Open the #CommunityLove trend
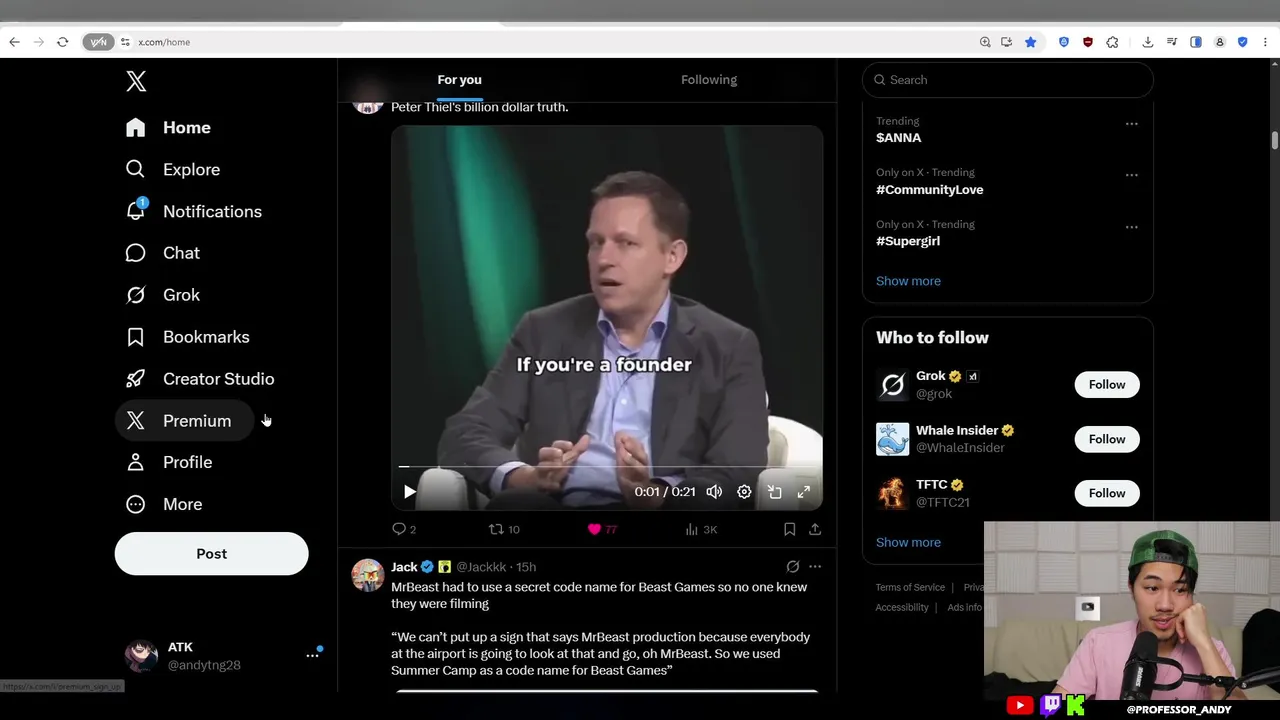The width and height of the screenshot is (1280, 720). pyautogui.click(x=929, y=190)
